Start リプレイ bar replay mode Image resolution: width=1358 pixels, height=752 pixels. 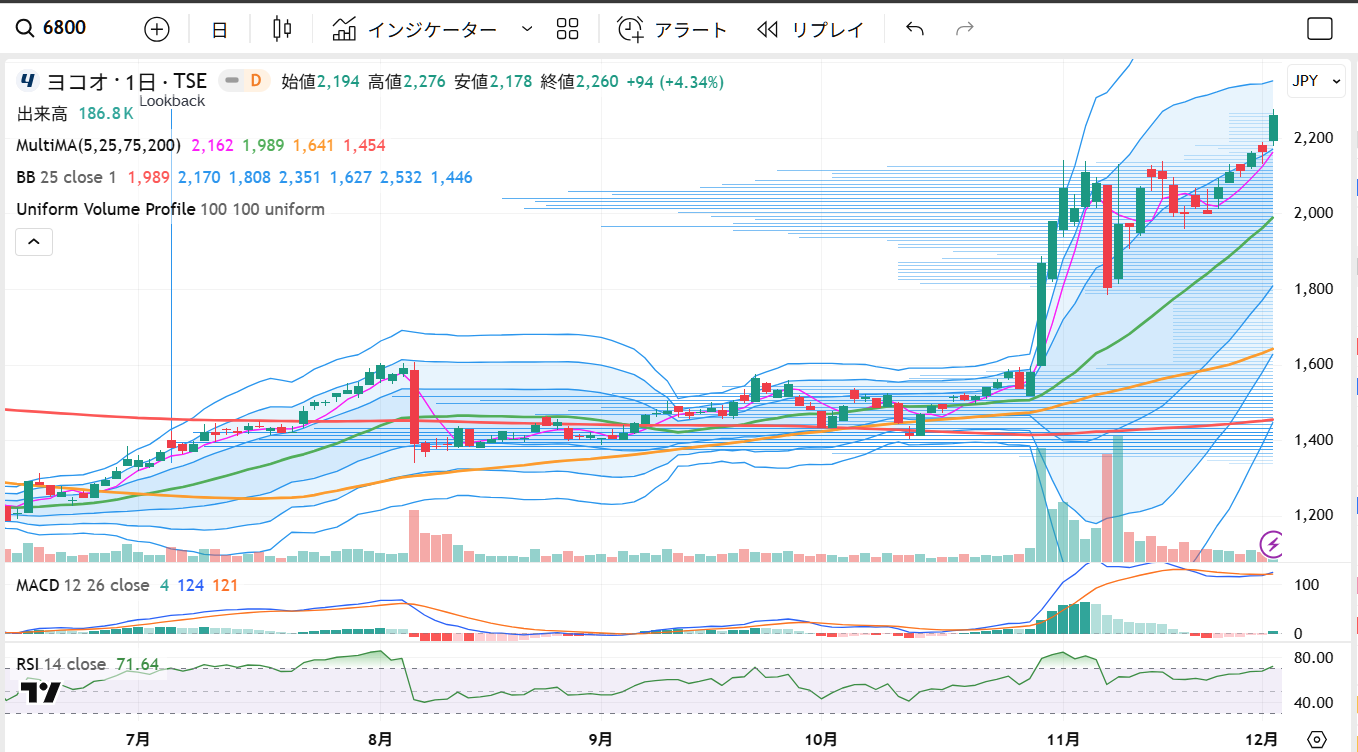[x=810, y=29]
